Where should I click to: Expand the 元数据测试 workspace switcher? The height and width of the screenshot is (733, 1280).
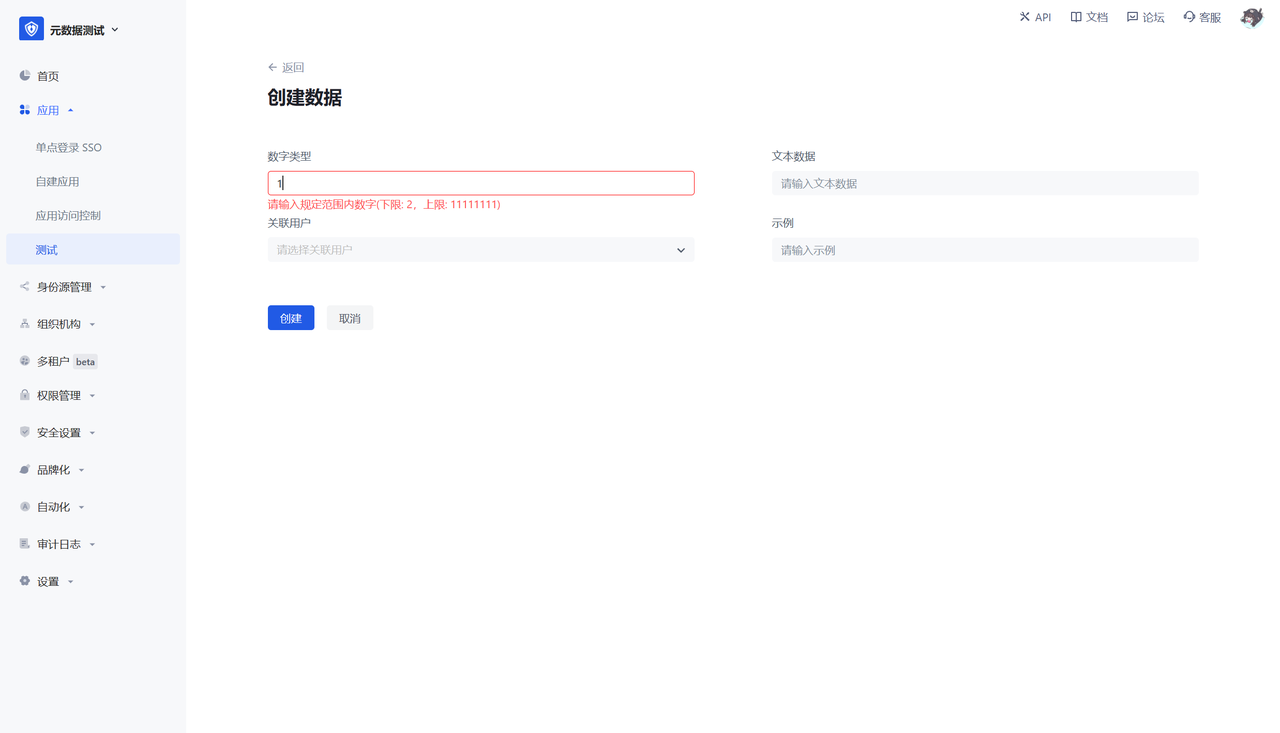(115, 30)
